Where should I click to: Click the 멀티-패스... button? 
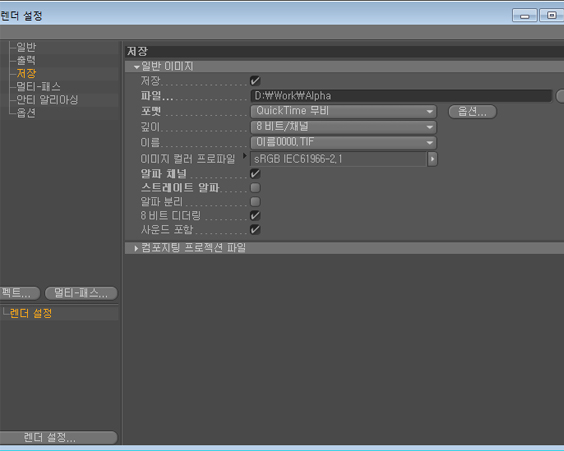81,293
